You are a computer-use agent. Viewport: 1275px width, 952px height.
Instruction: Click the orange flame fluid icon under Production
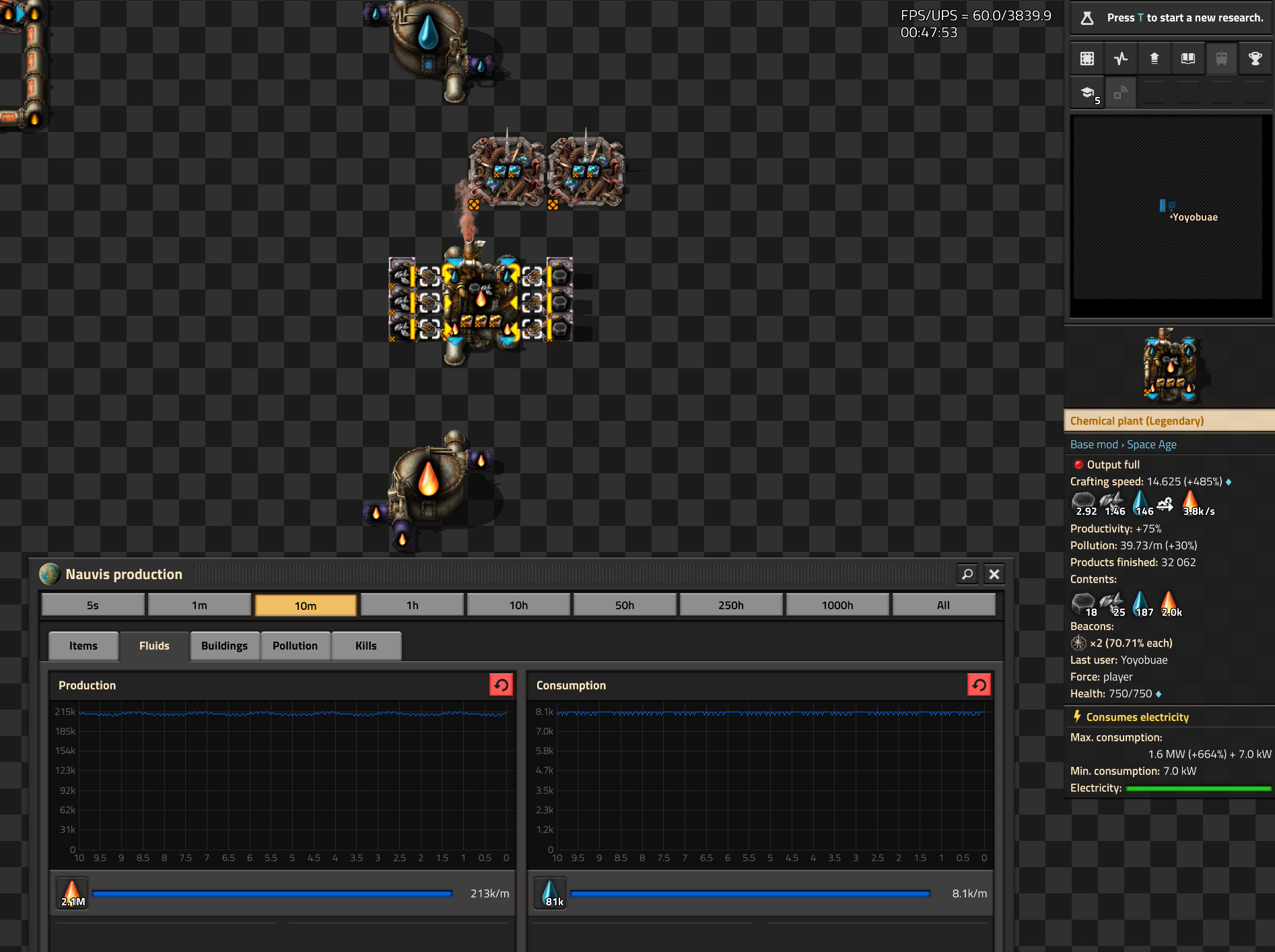(x=73, y=893)
